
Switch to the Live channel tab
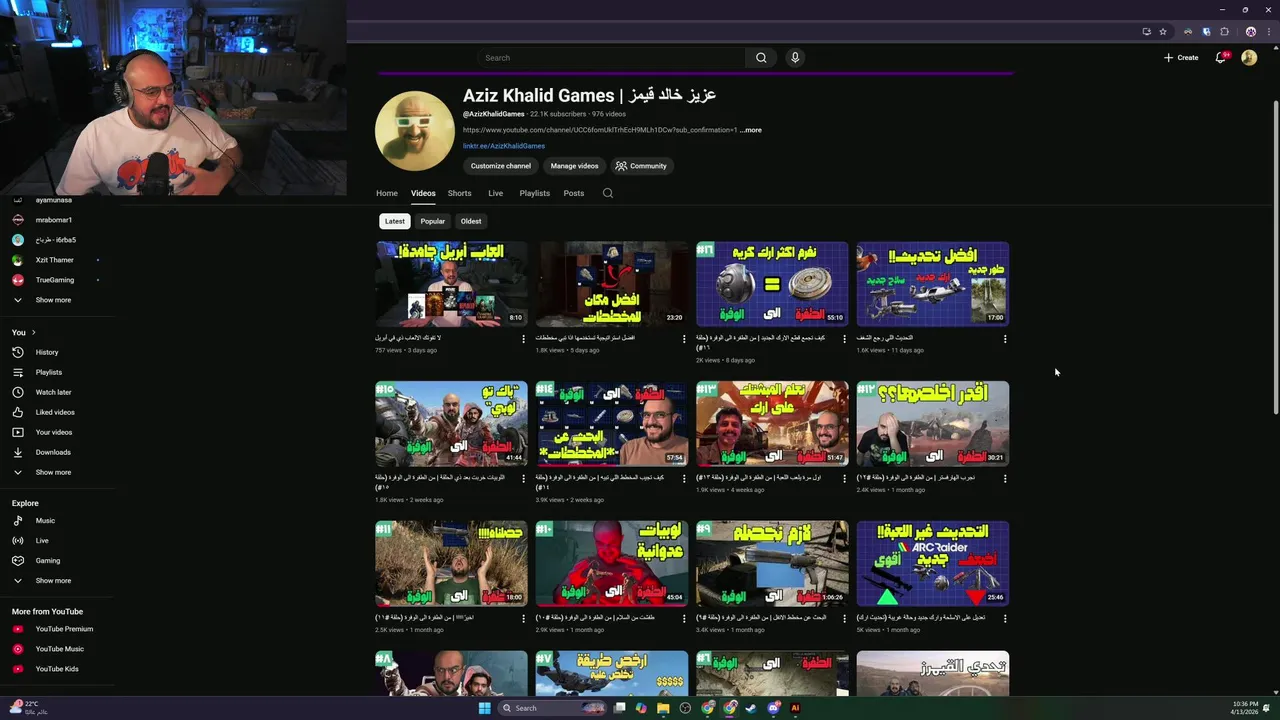click(x=495, y=193)
